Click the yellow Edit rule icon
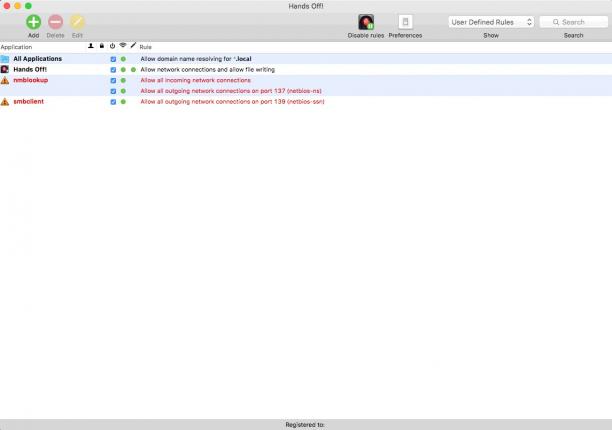The image size is (612, 430). tap(77, 22)
